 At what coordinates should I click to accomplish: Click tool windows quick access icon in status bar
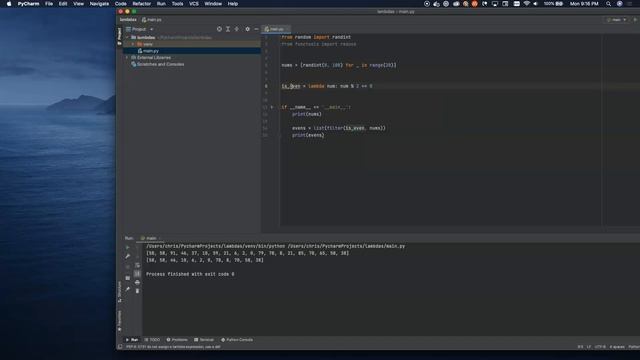120,347
